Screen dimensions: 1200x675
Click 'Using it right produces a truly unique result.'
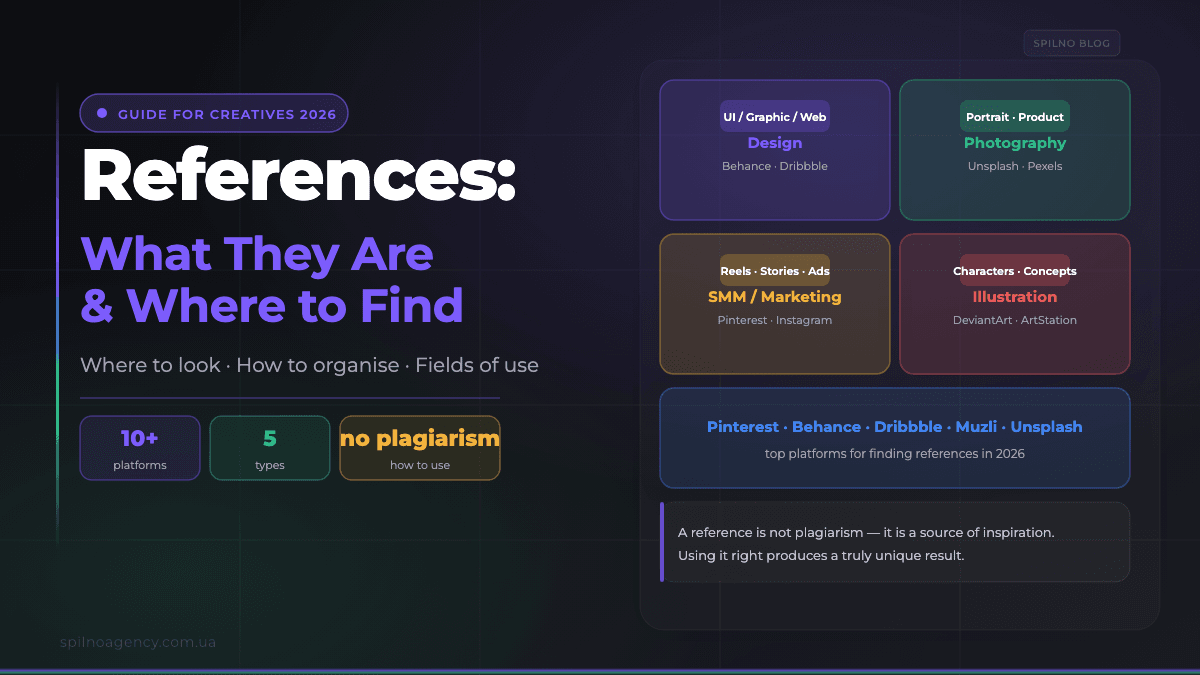(821, 555)
